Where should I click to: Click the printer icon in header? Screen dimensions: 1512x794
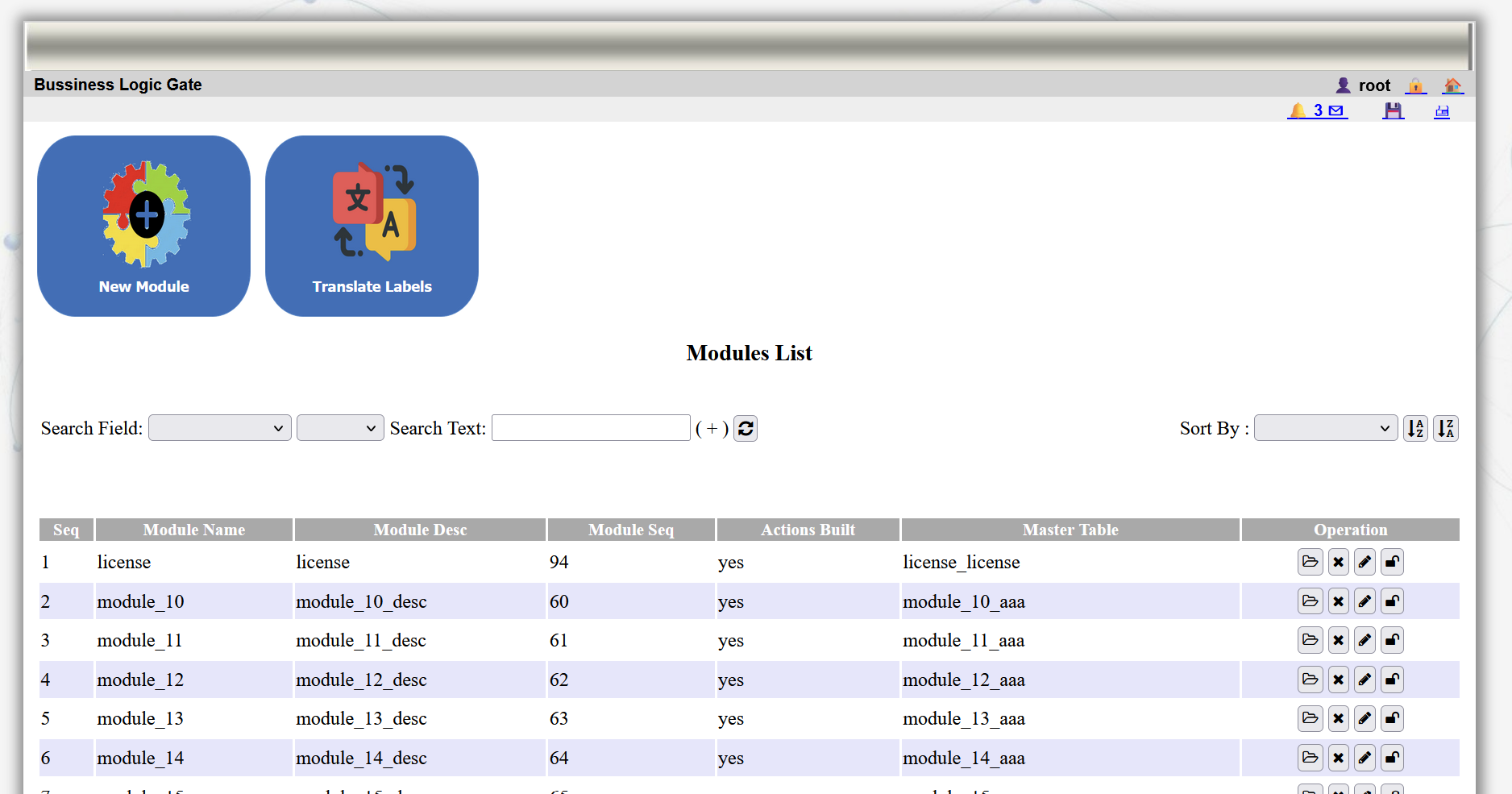coord(1442,111)
